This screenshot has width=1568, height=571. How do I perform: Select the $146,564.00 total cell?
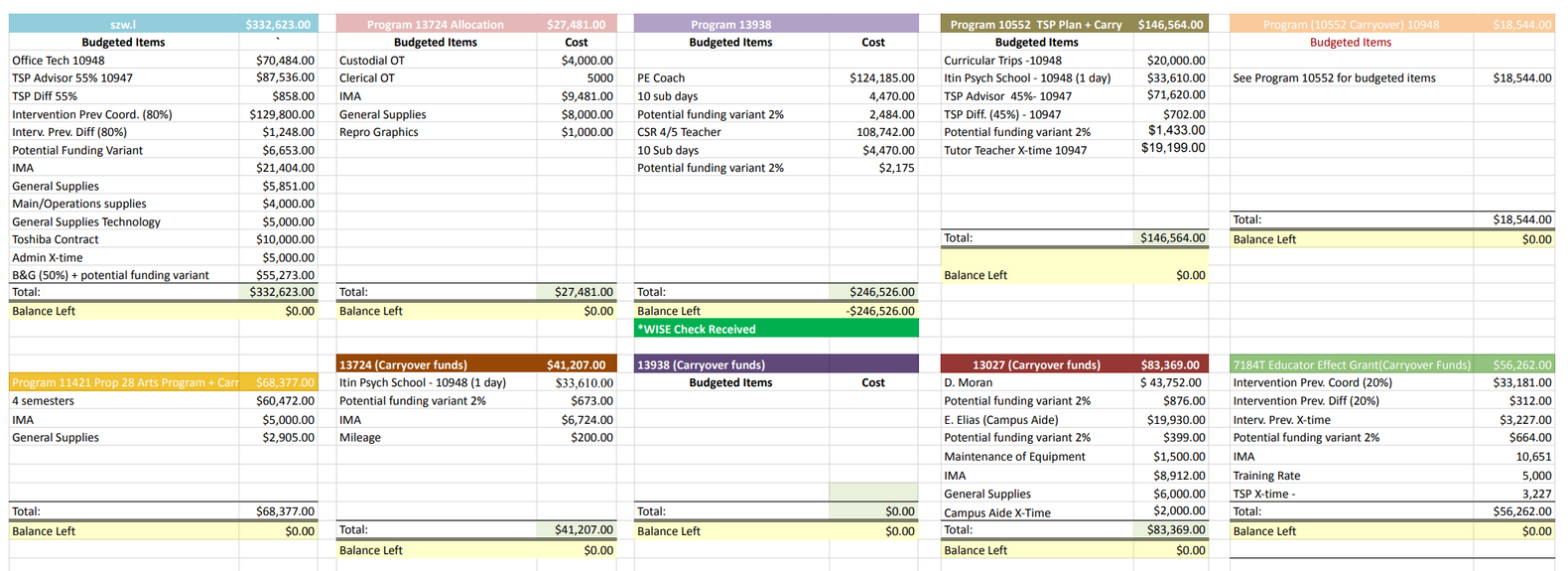tap(1171, 238)
